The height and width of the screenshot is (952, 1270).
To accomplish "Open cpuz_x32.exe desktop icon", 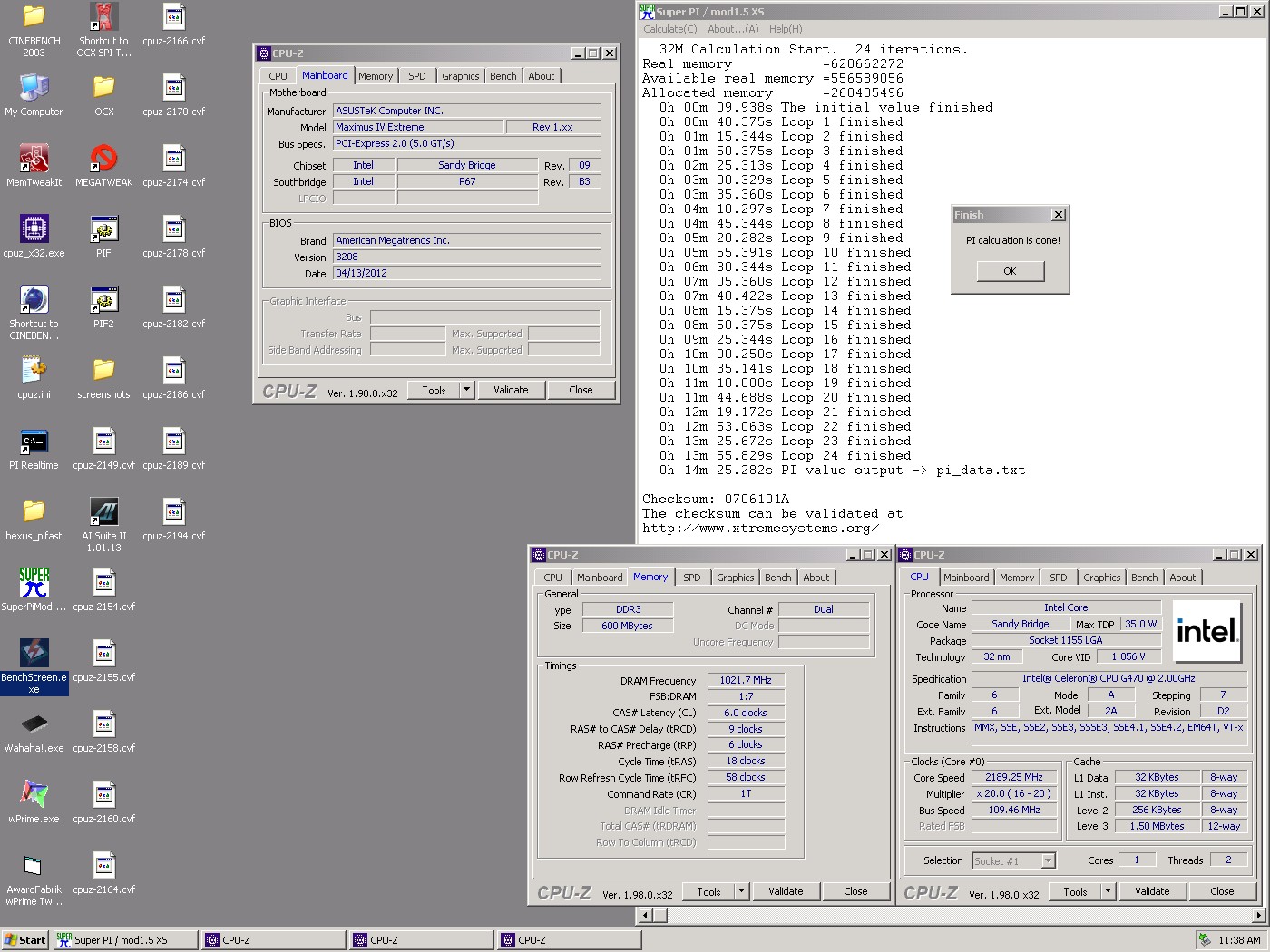I will (x=34, y=229).
